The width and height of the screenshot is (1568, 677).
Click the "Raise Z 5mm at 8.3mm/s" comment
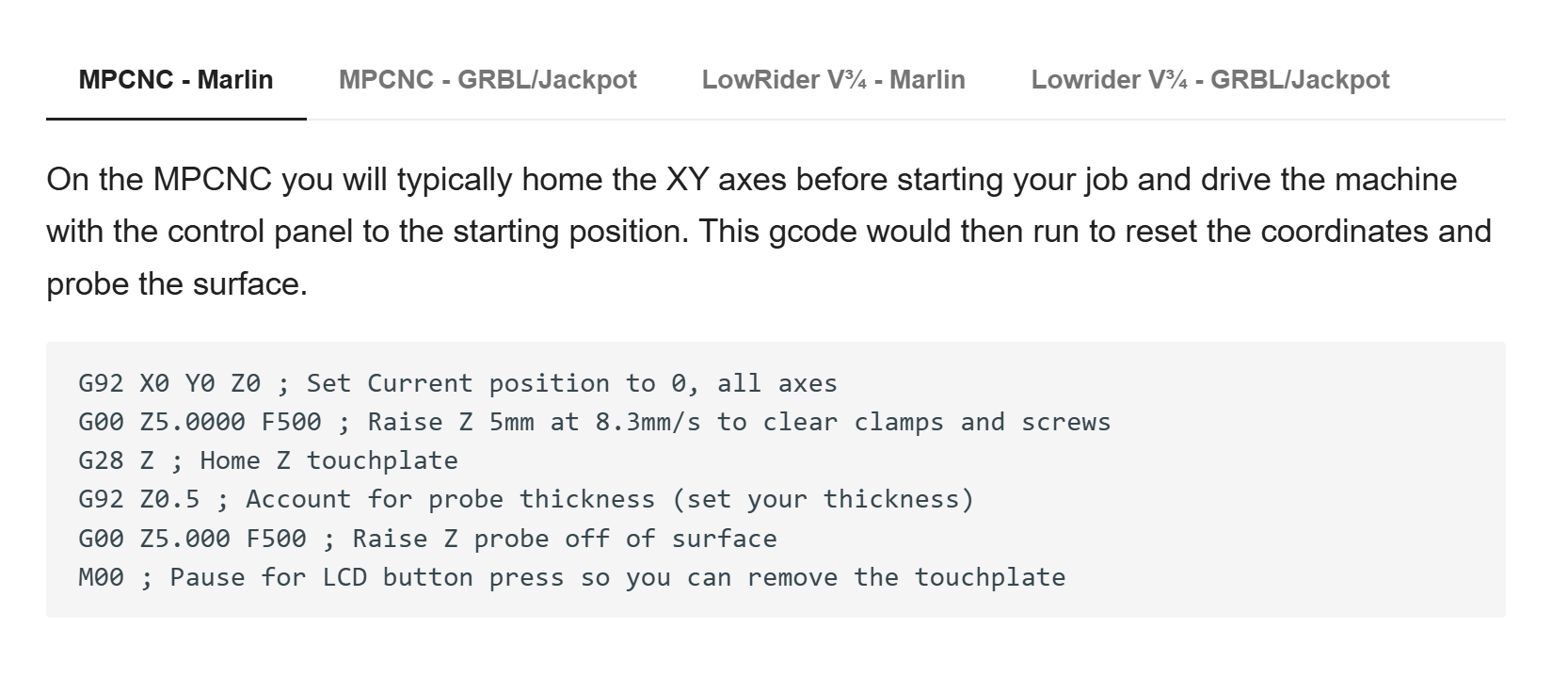[534, 423]
